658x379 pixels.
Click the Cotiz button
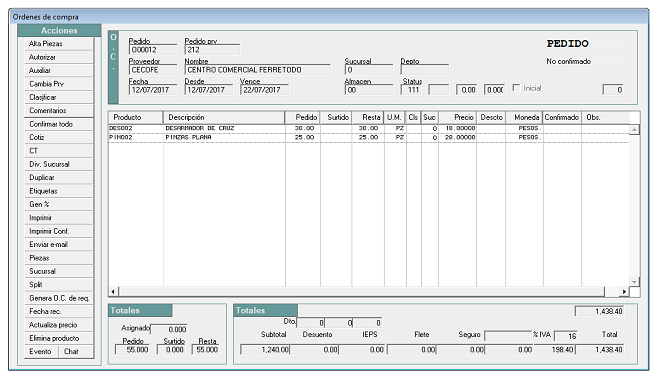point(59,137)
